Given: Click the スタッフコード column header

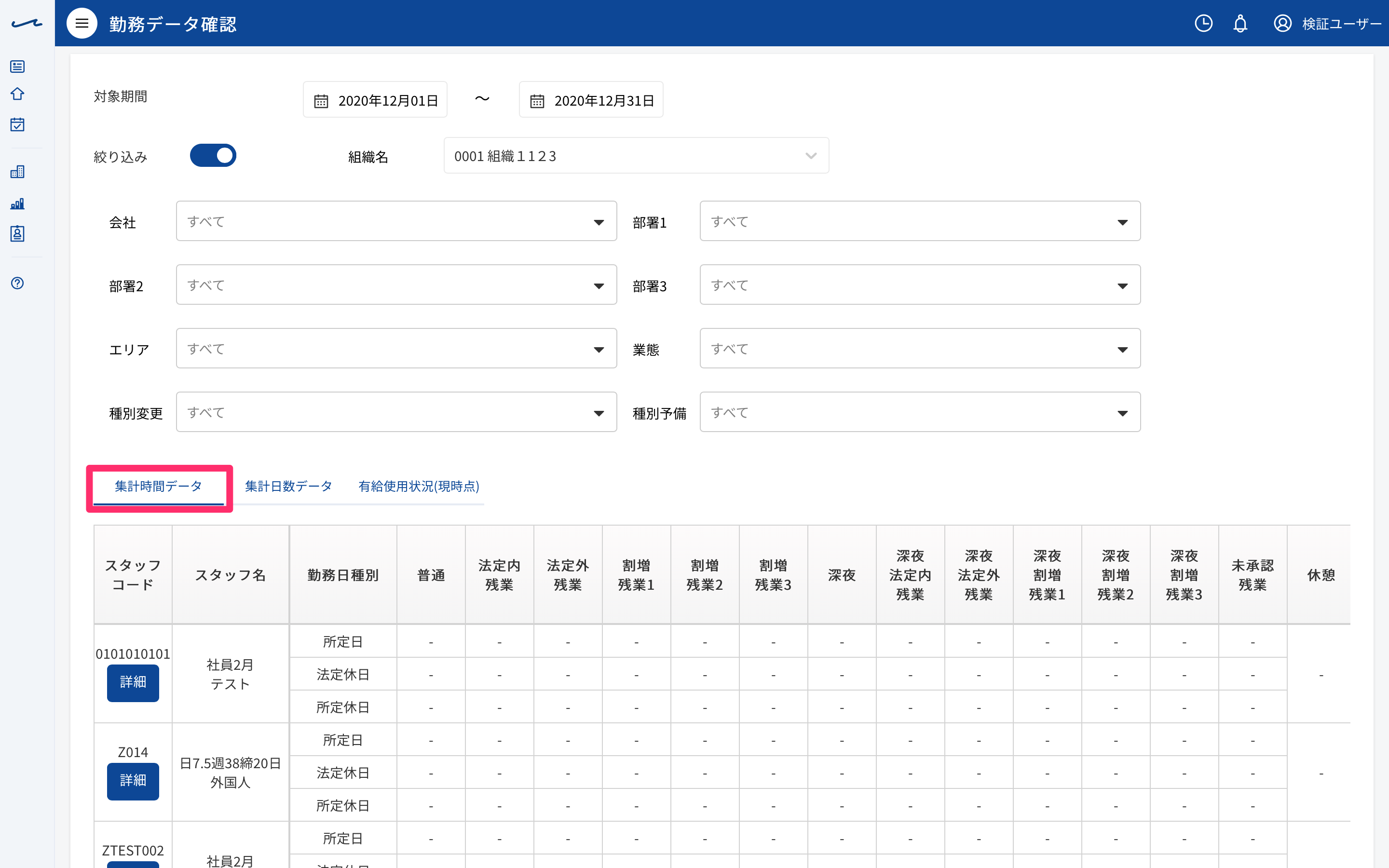Looking at the screenshot, I should tap(133, 575).
